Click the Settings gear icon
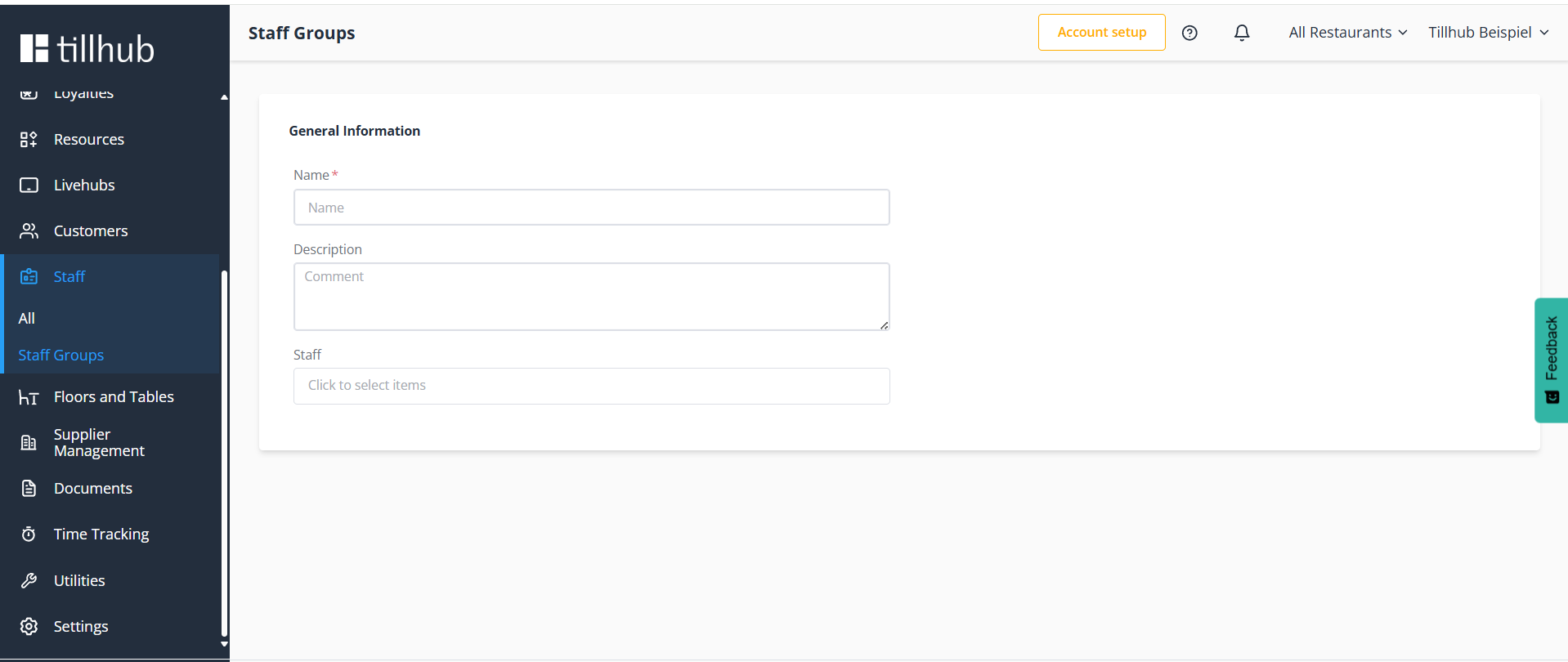This screenshot has height=662, width=1568. point(29,626)
